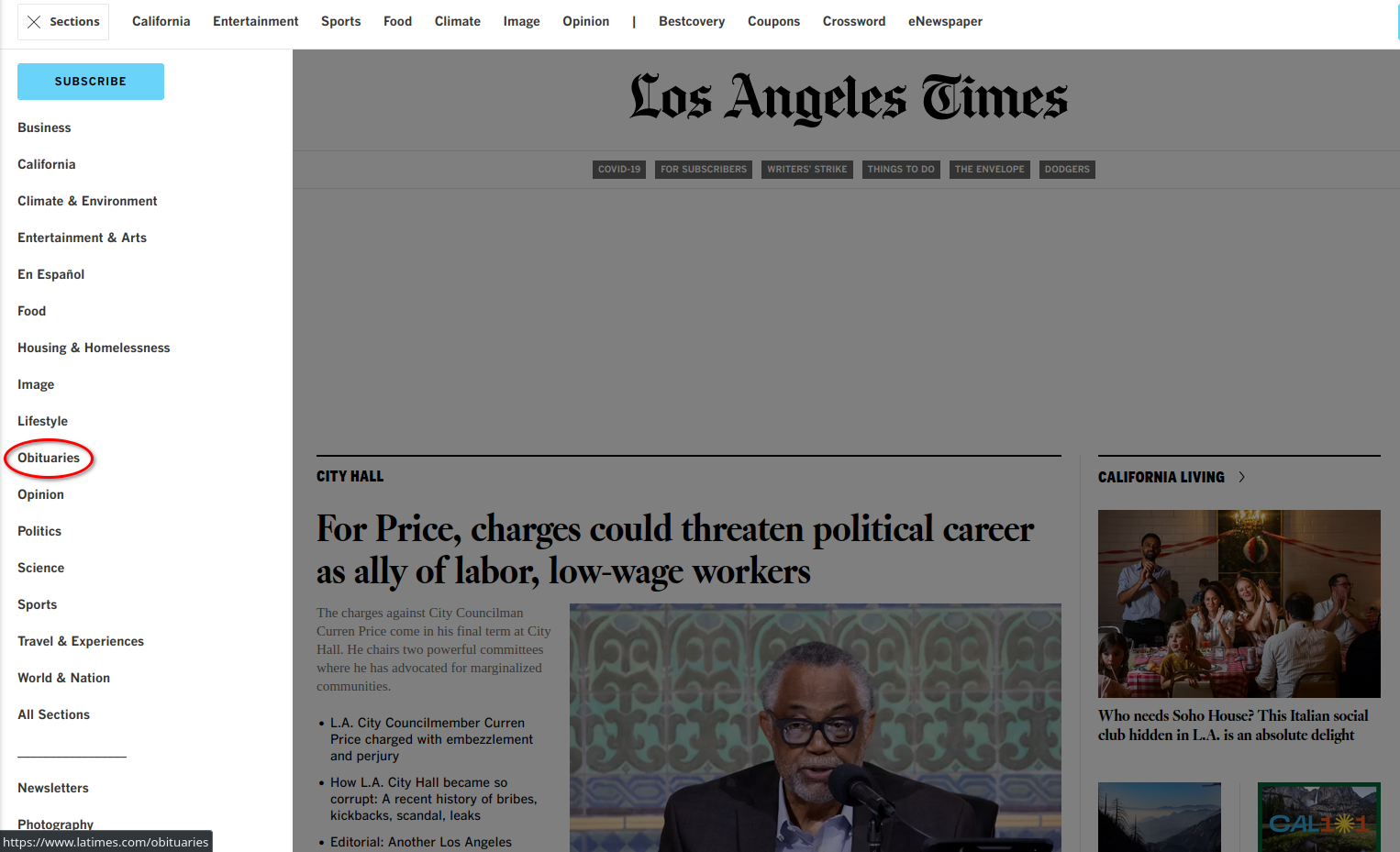Open Councilmember Curren Price embezzlement article

coord(432,739)
